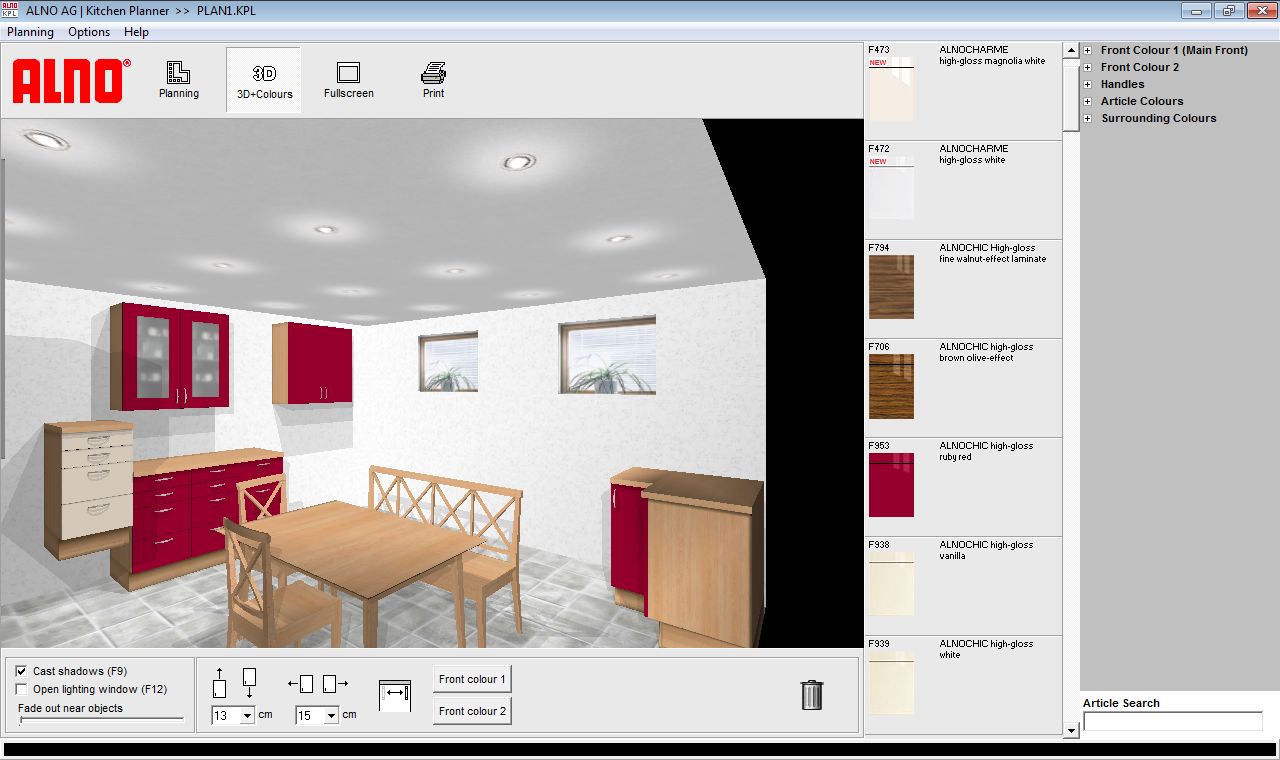Click the F794 code label

click(878, 247)
